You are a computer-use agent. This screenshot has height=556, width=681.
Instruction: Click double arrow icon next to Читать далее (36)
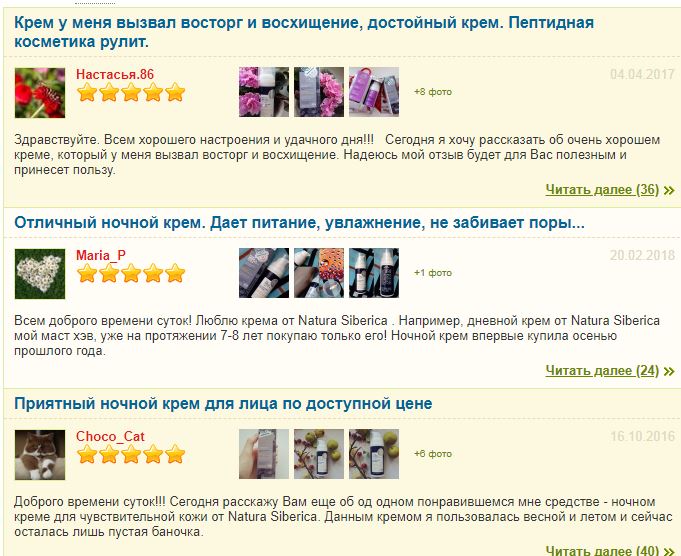[x=669, y=190]
